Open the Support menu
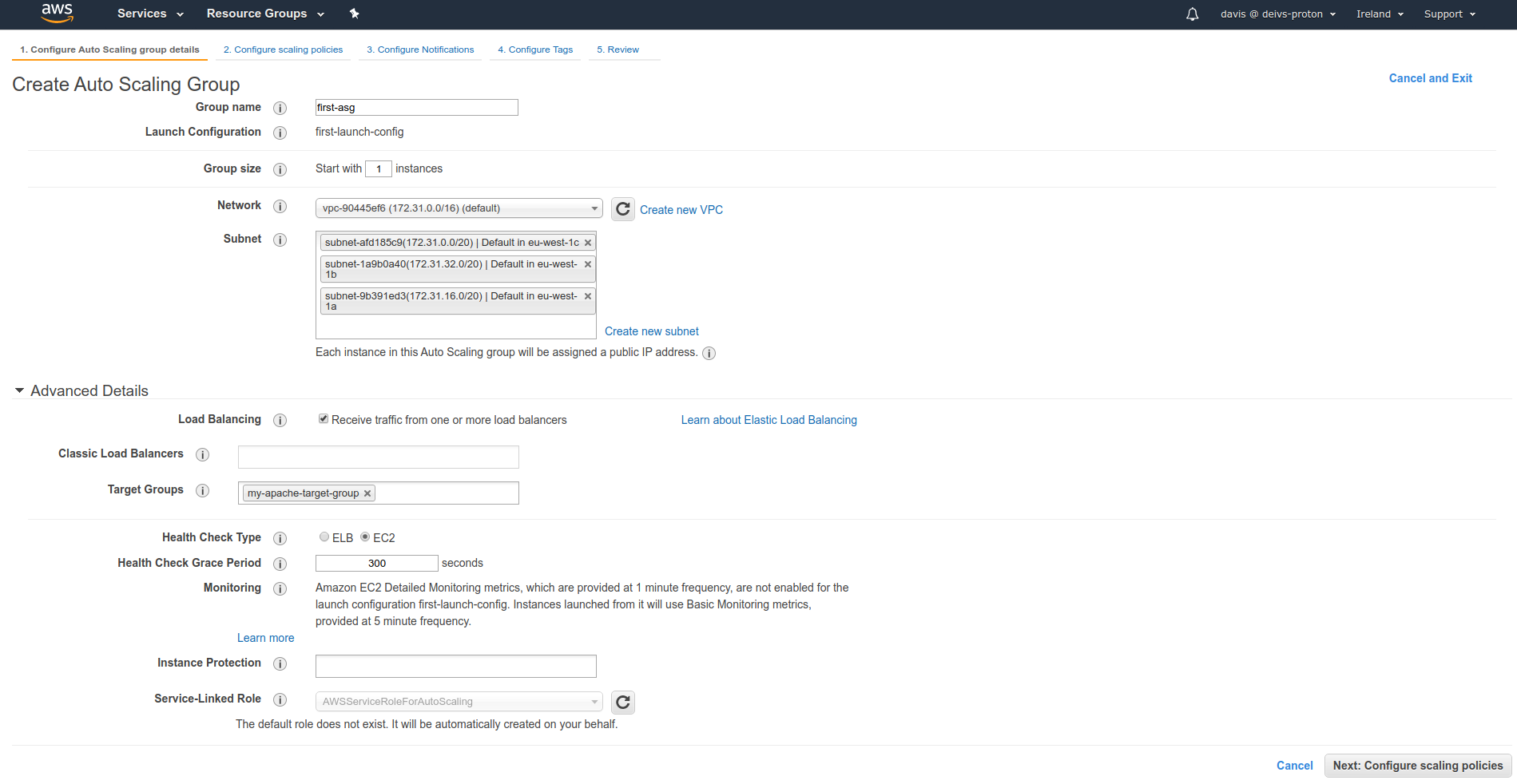 pos(1450,14)
